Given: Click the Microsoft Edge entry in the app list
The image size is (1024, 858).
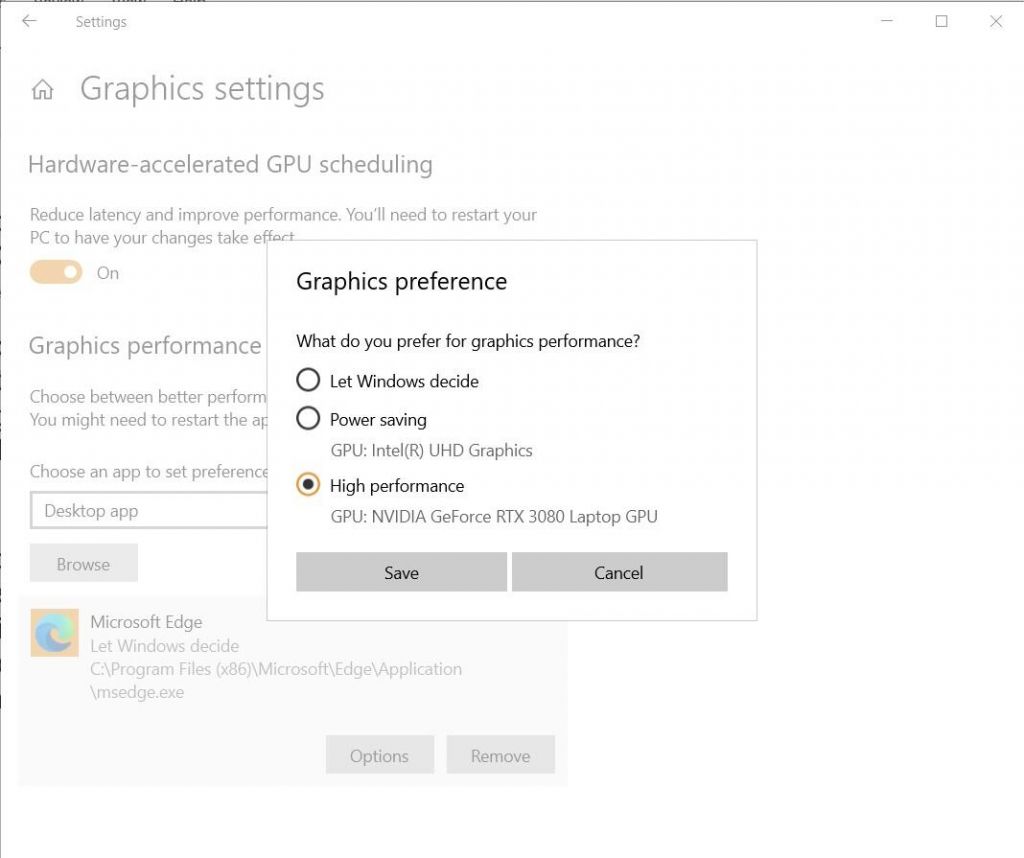Looking at the screenshot, I should click(x=146, y=621).
